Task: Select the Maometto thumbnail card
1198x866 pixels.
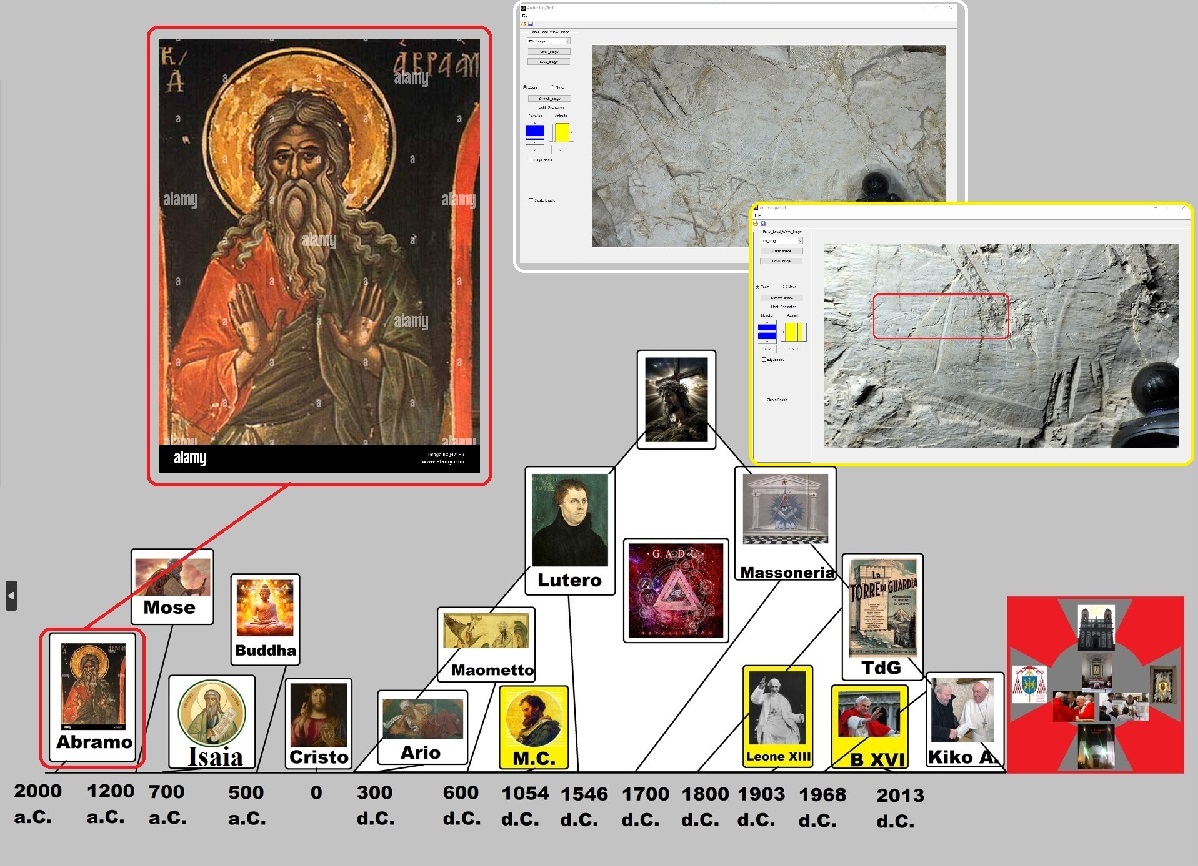Action: 486,644
